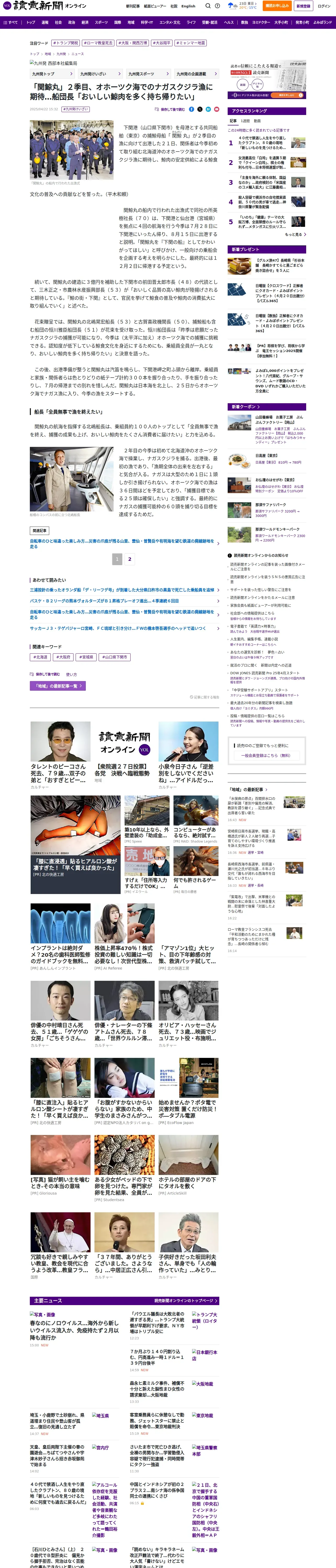Click the #山口県下関市 related keyword tag
336x1568 pixels.
(115, 658)
